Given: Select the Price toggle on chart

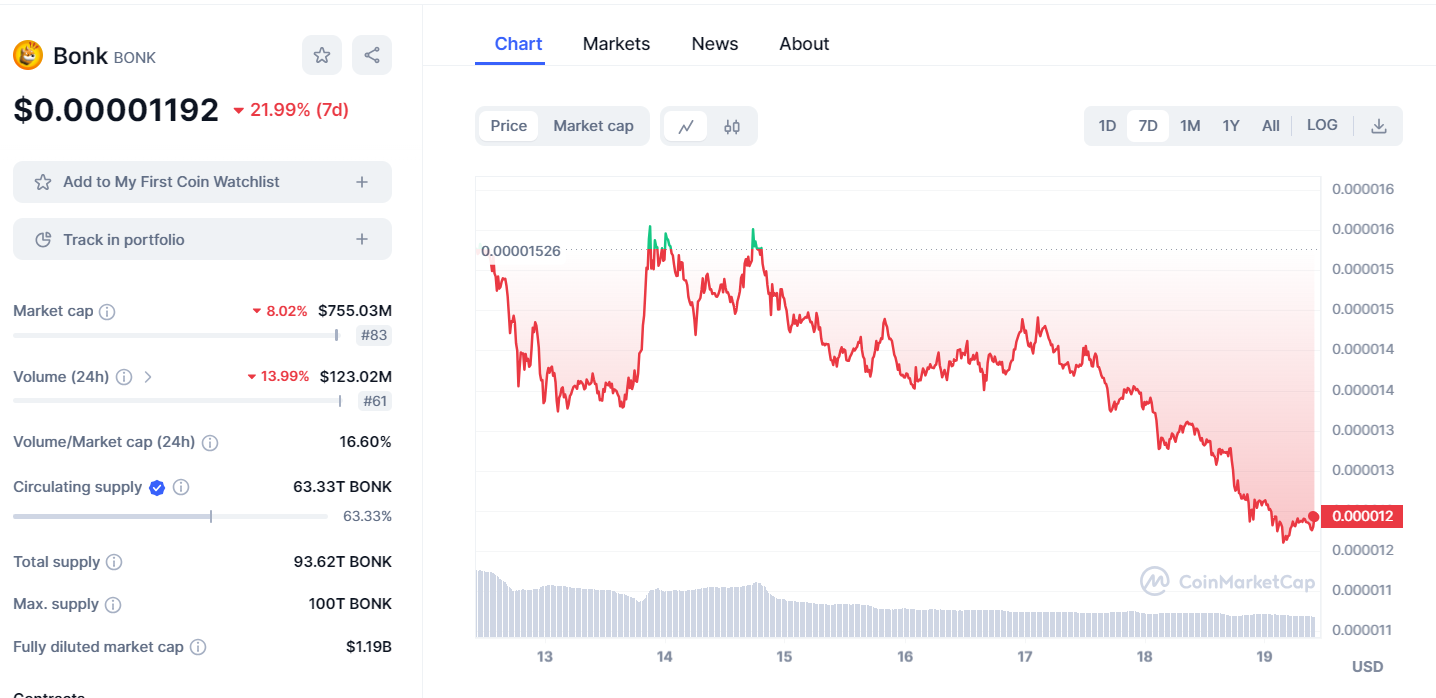Looking at the screenshot, I should tap(509, 126).
